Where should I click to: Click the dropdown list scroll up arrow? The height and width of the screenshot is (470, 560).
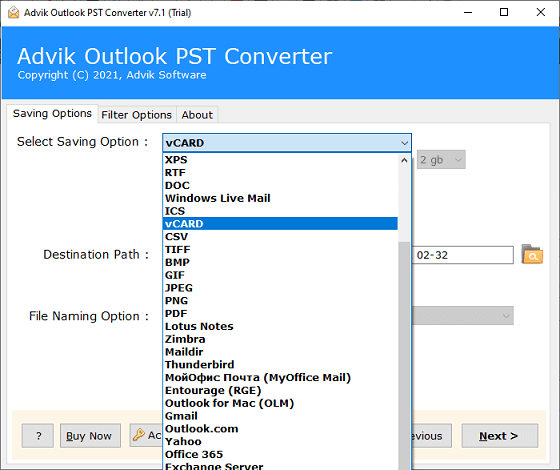coord(404,160)
